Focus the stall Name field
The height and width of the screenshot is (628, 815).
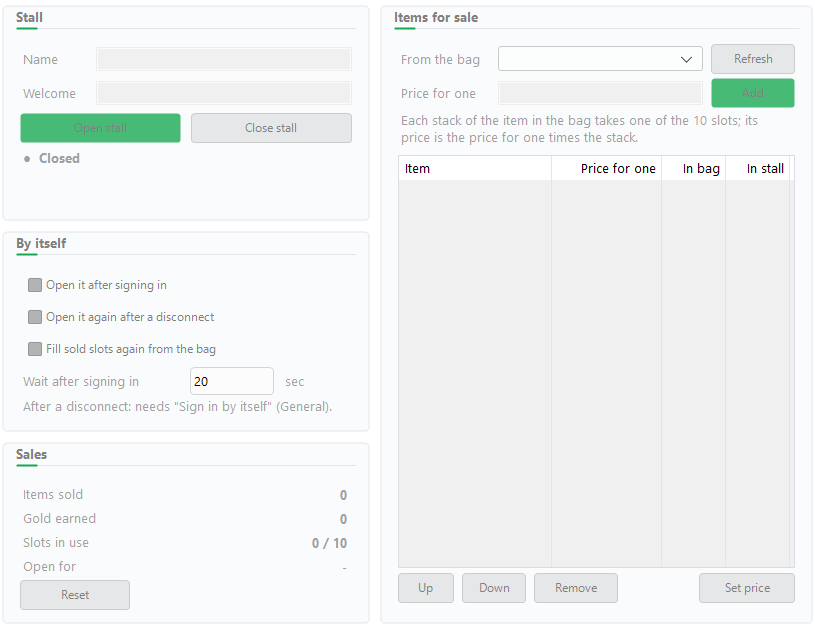pyautogui.click(x=224, y=59)
